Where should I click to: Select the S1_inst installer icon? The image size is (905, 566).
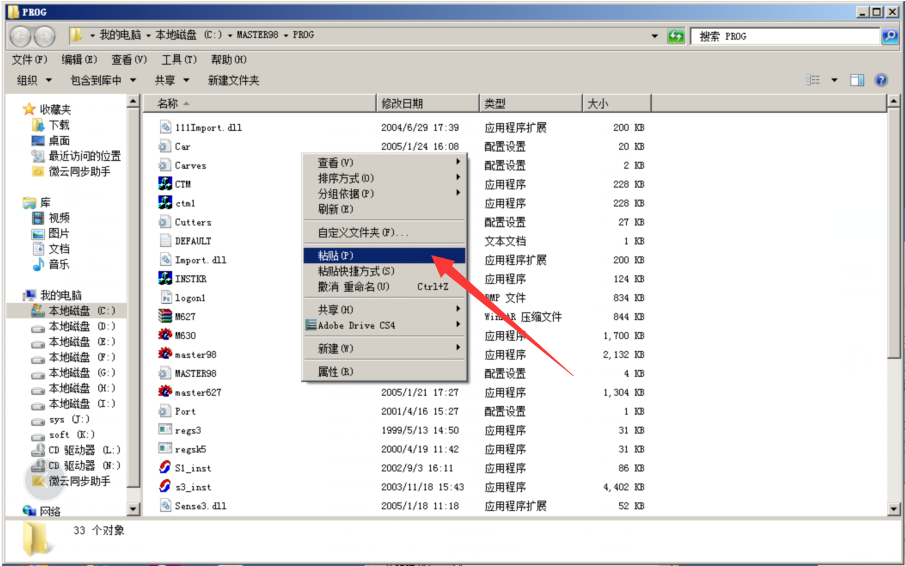click(x=166, y=468)
